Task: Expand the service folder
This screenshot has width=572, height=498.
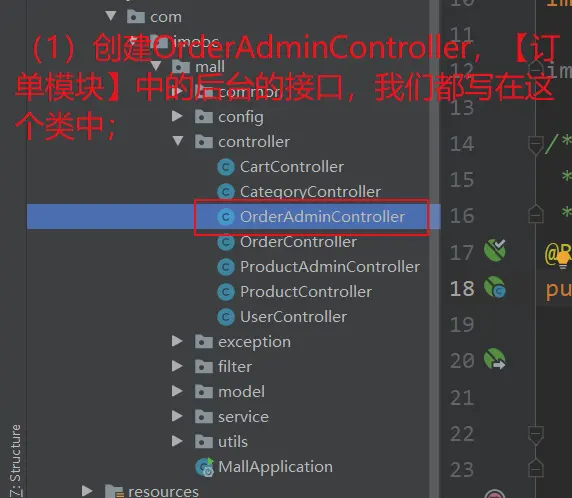Action: (x=177, y=416)
